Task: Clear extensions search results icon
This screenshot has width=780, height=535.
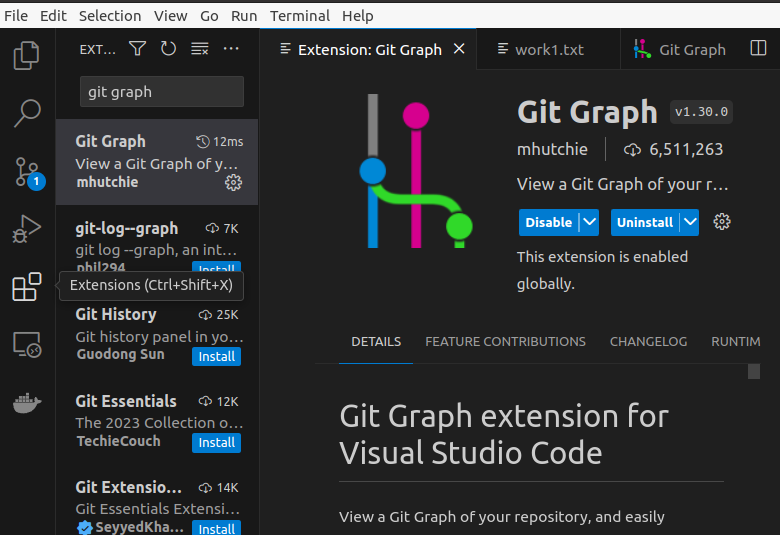Action: point(199,49)
